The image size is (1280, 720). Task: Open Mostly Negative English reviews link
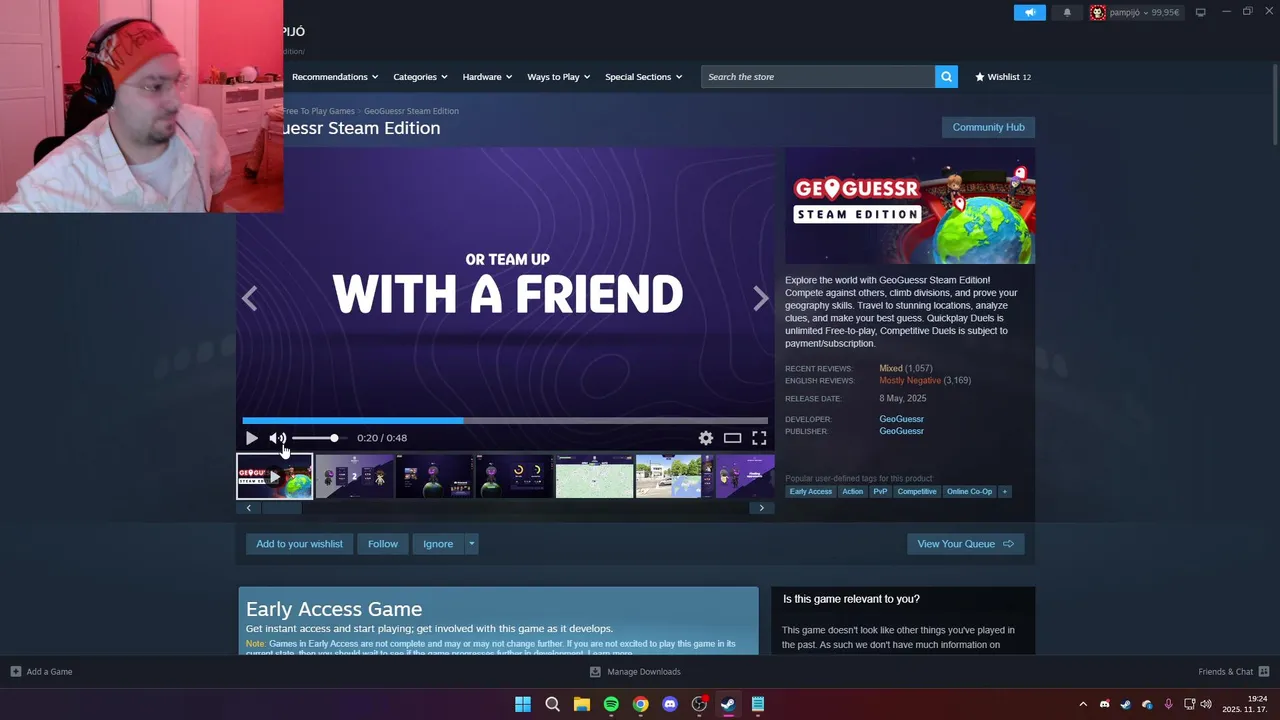[x=910, y=380]
